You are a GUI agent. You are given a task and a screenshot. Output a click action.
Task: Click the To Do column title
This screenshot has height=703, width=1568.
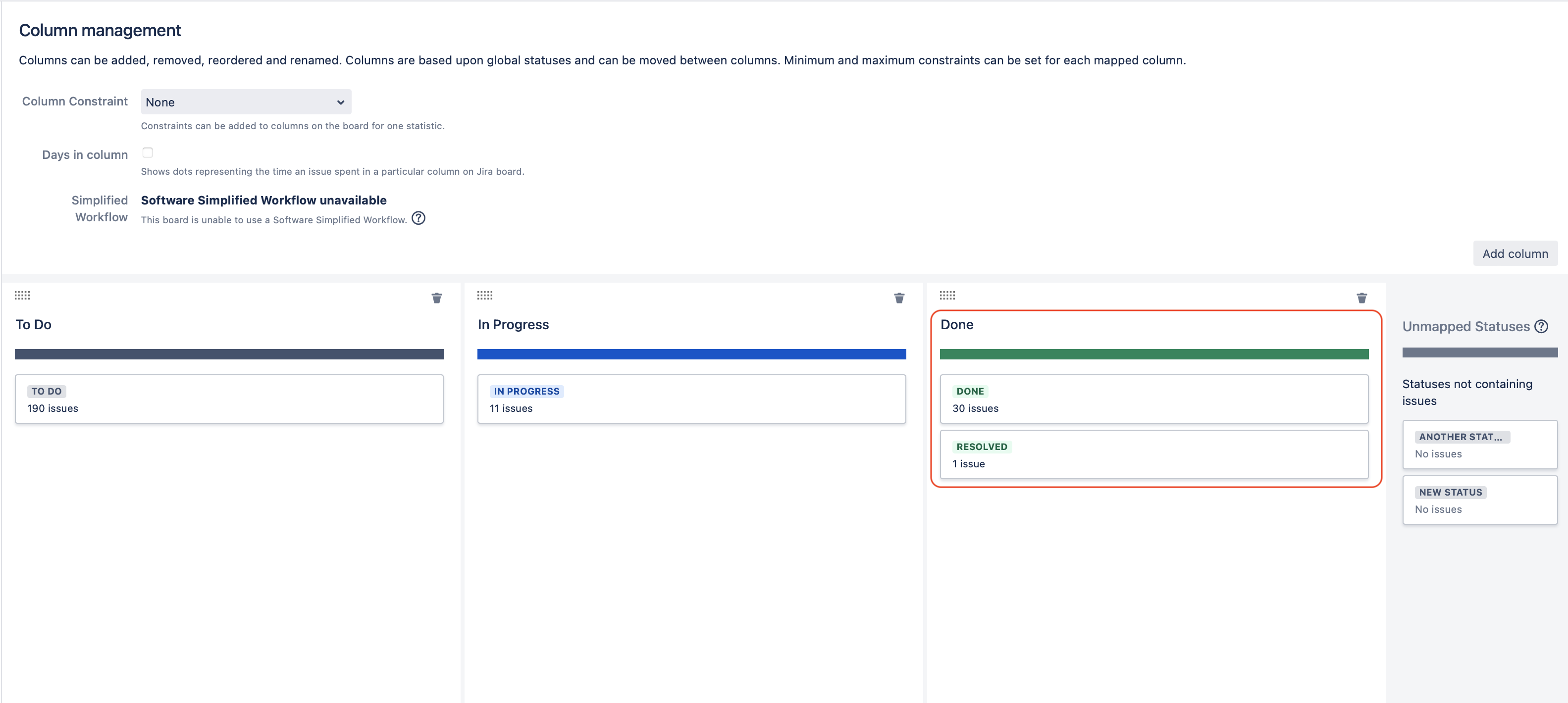(x=34, y=325)
